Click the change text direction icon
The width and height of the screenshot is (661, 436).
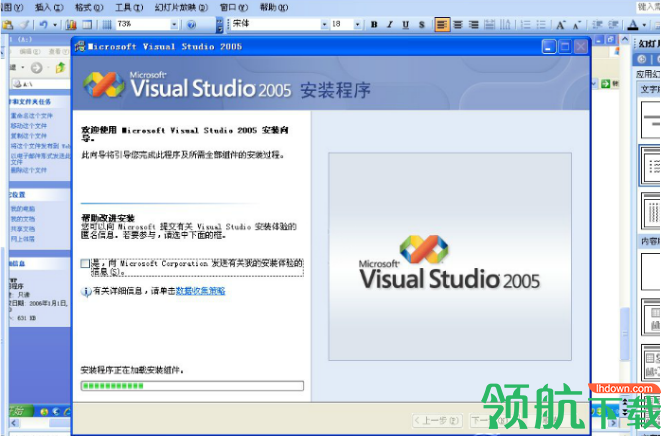tap(505, 24)
